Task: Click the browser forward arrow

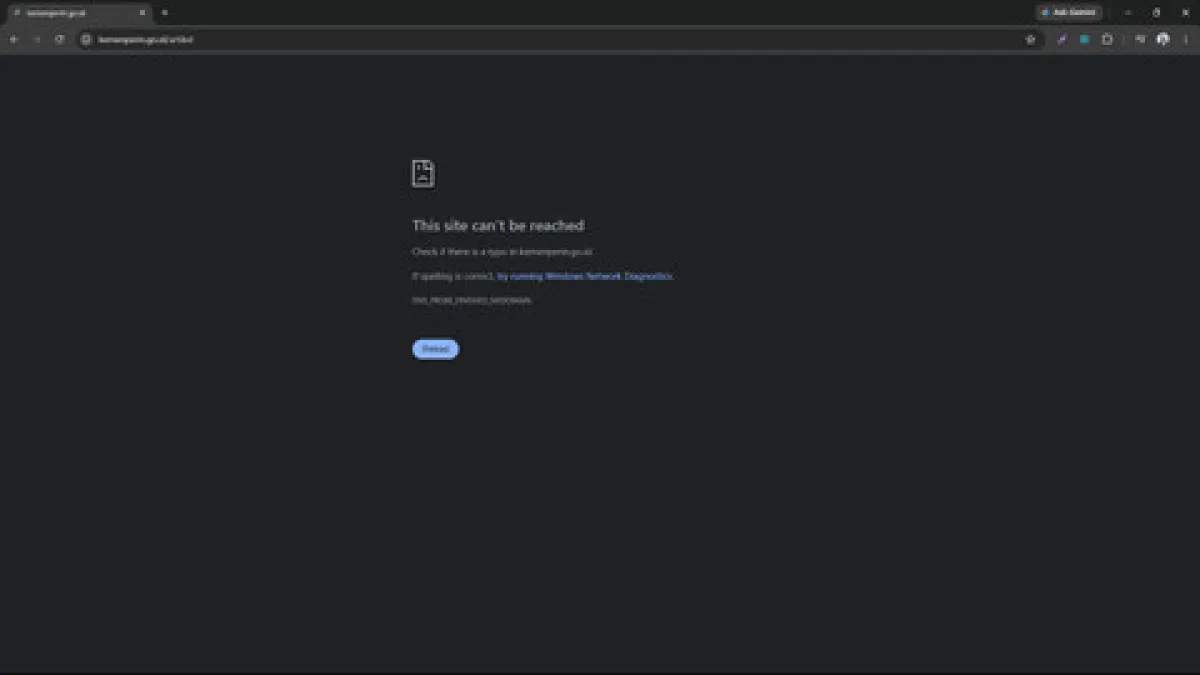Action: point(37,39)
